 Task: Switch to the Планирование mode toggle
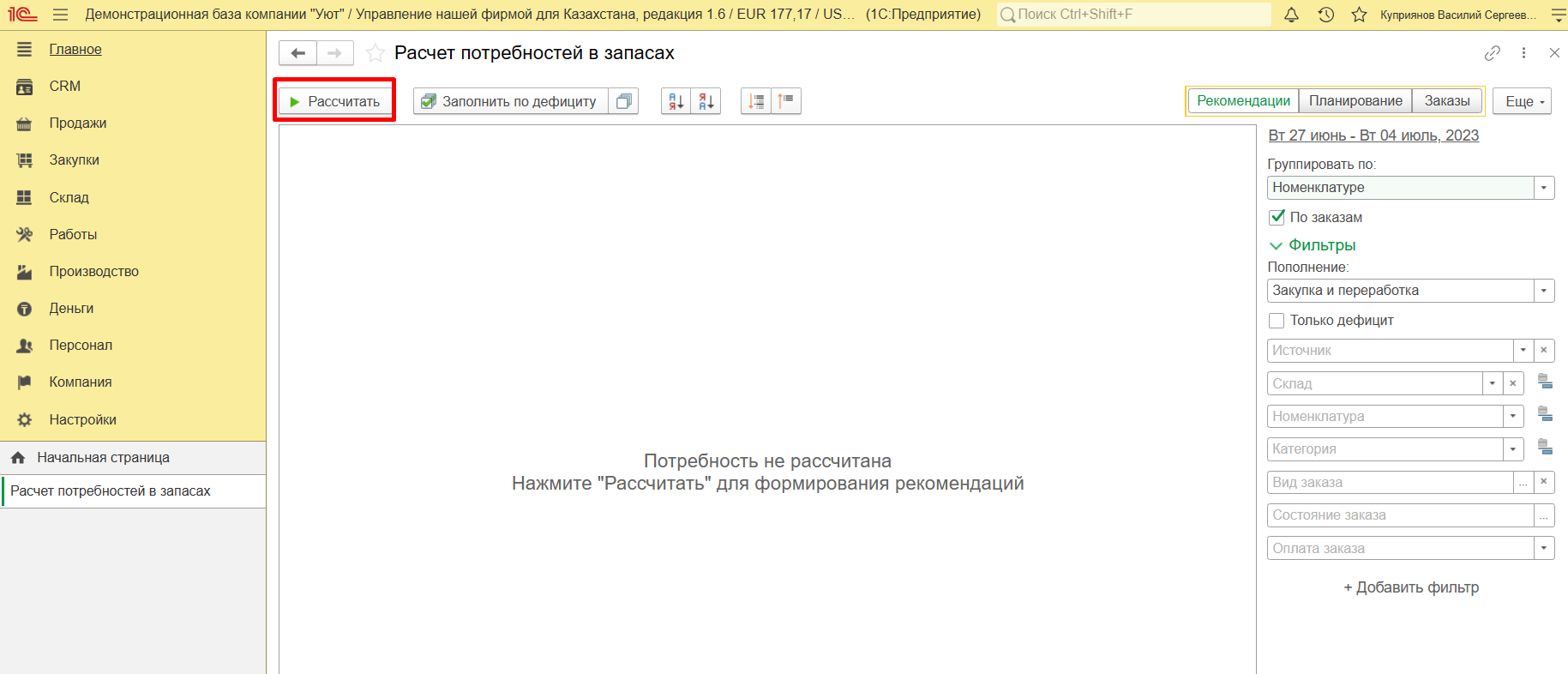click(x=1355, y=101)
